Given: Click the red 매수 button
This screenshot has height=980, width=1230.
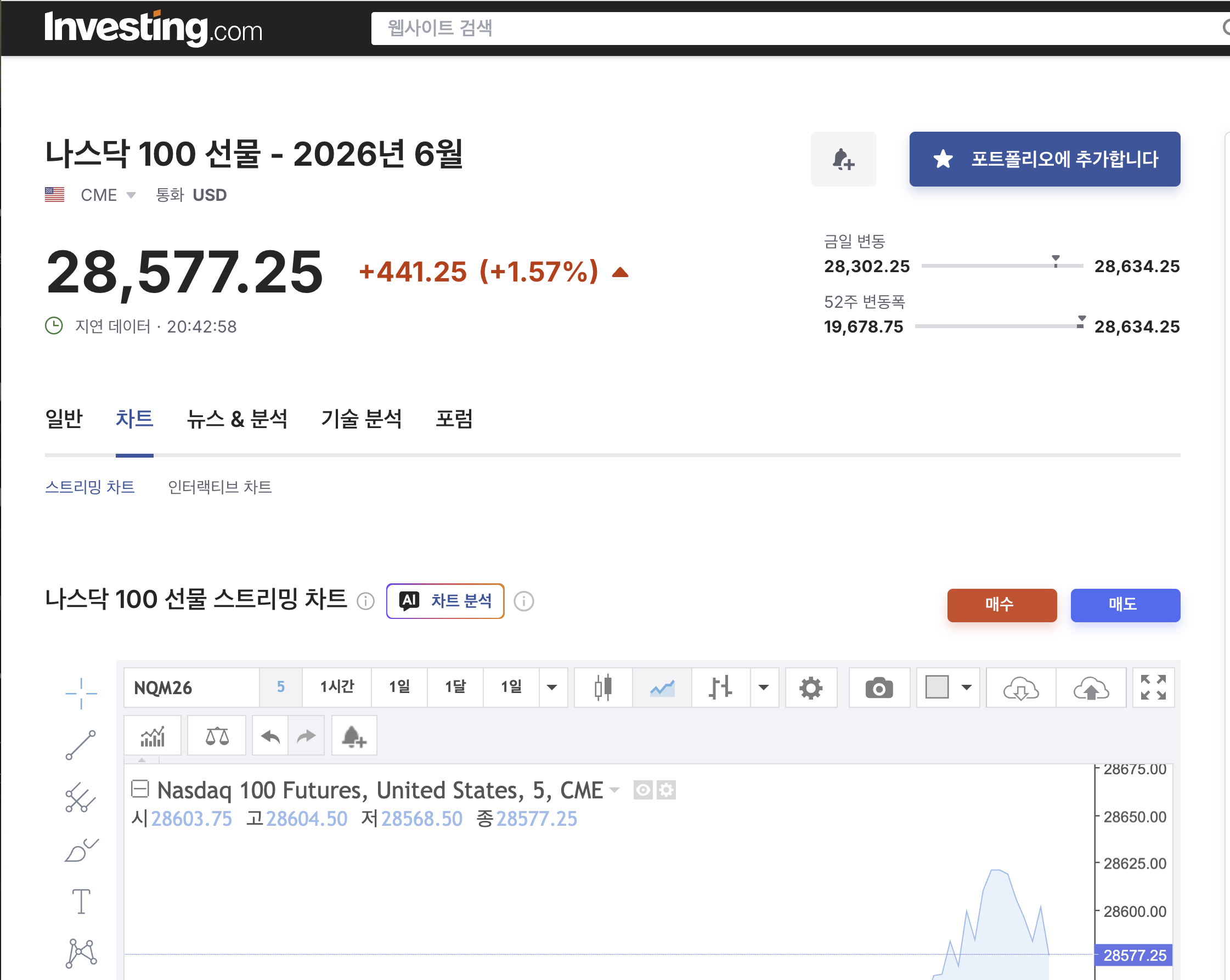Looking at the screenshot, I should [1002, 605].
